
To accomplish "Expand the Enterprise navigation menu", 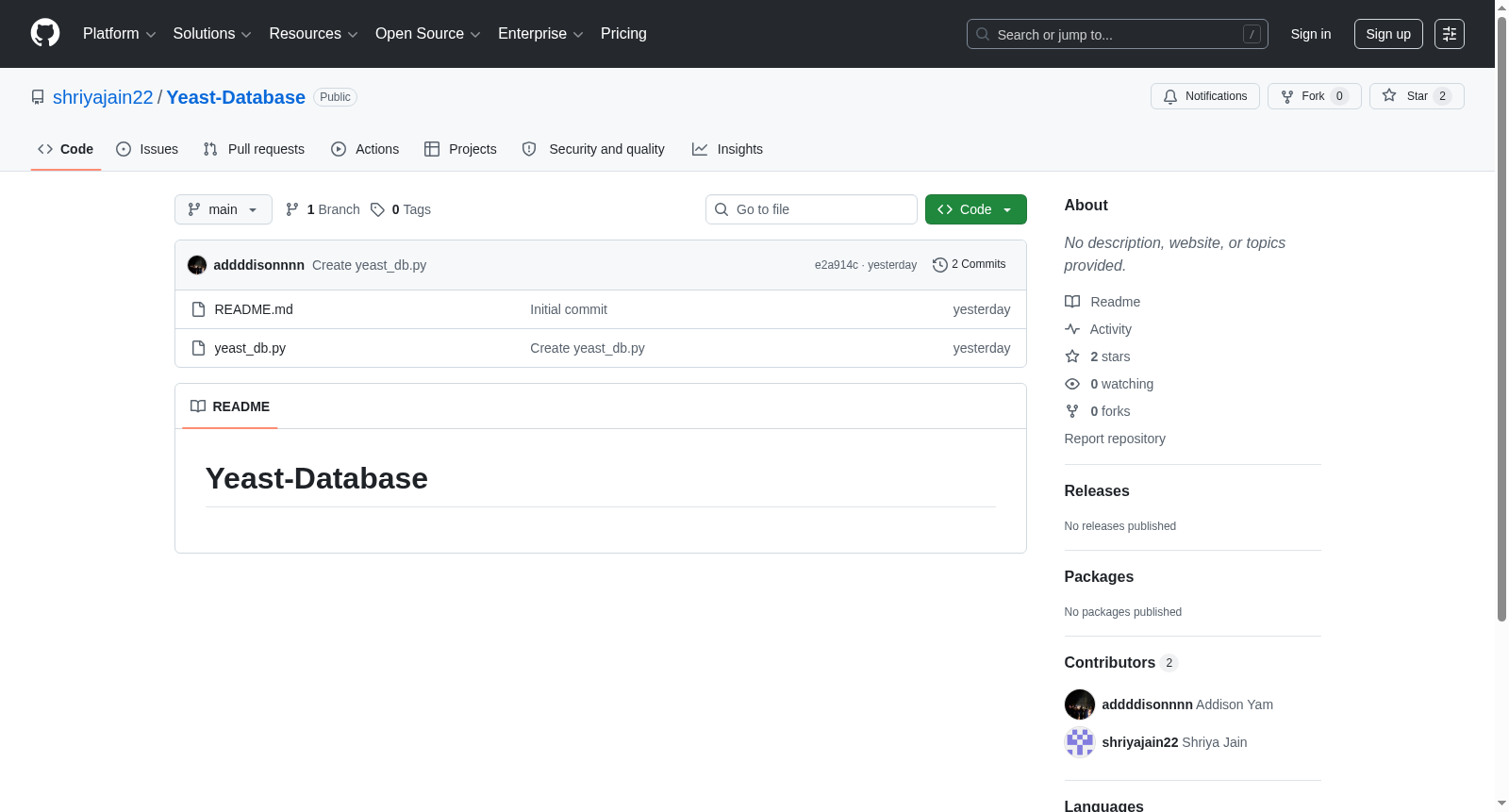I will click(x=540, y=34).
